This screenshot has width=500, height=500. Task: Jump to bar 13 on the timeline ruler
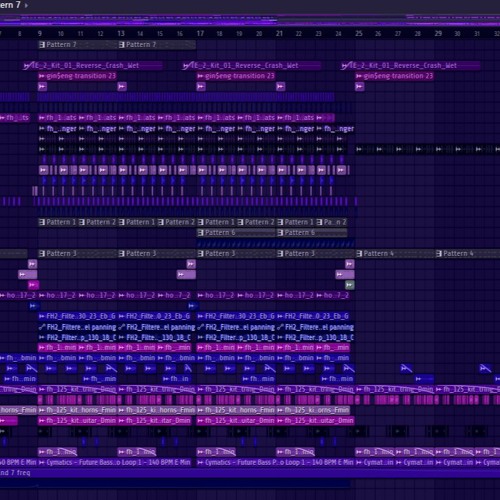pos(121,33)
